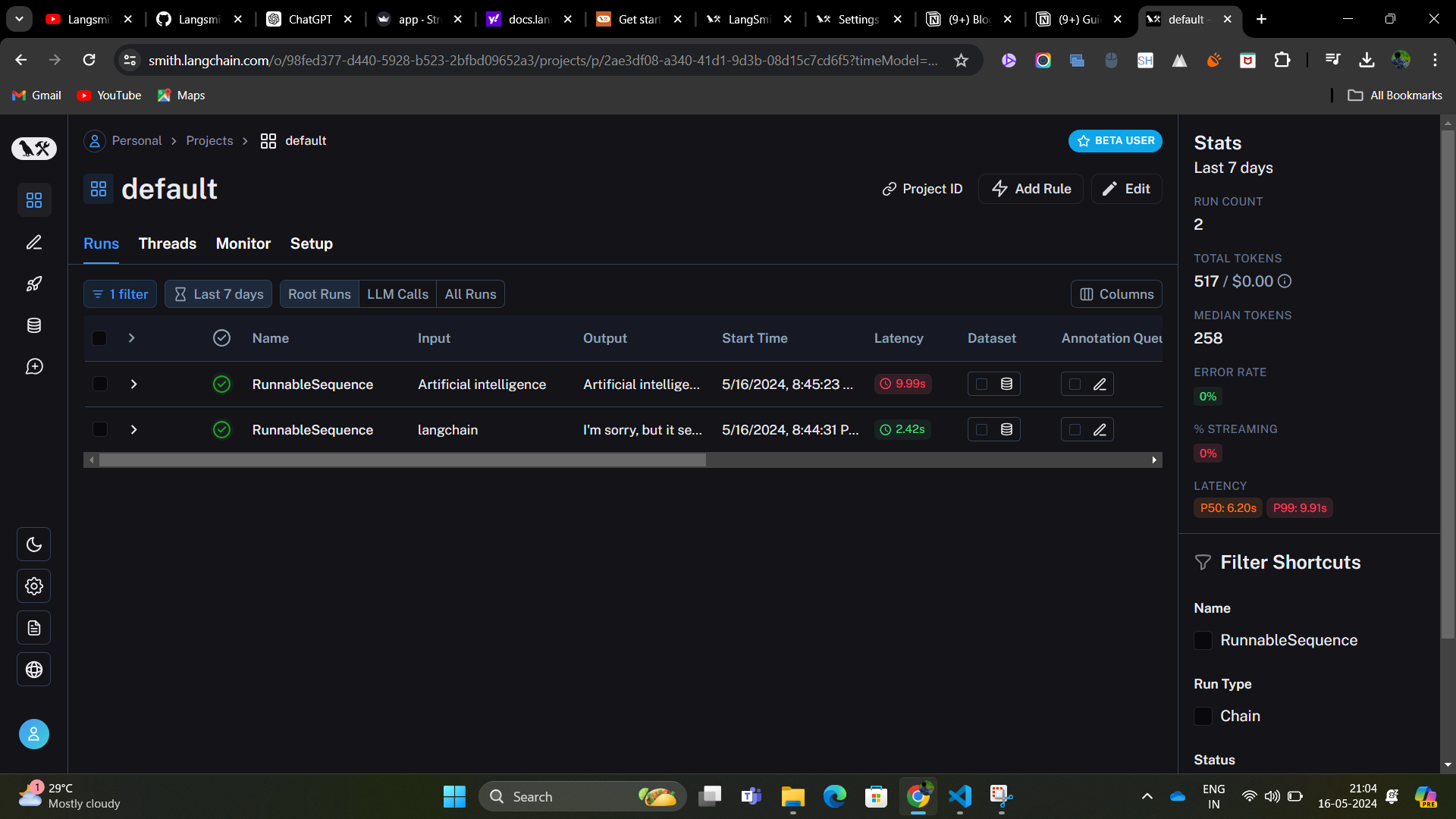Open the Deployments rocket icon in sidebar
Viewport: 1456px width, 819px height.
34,284
